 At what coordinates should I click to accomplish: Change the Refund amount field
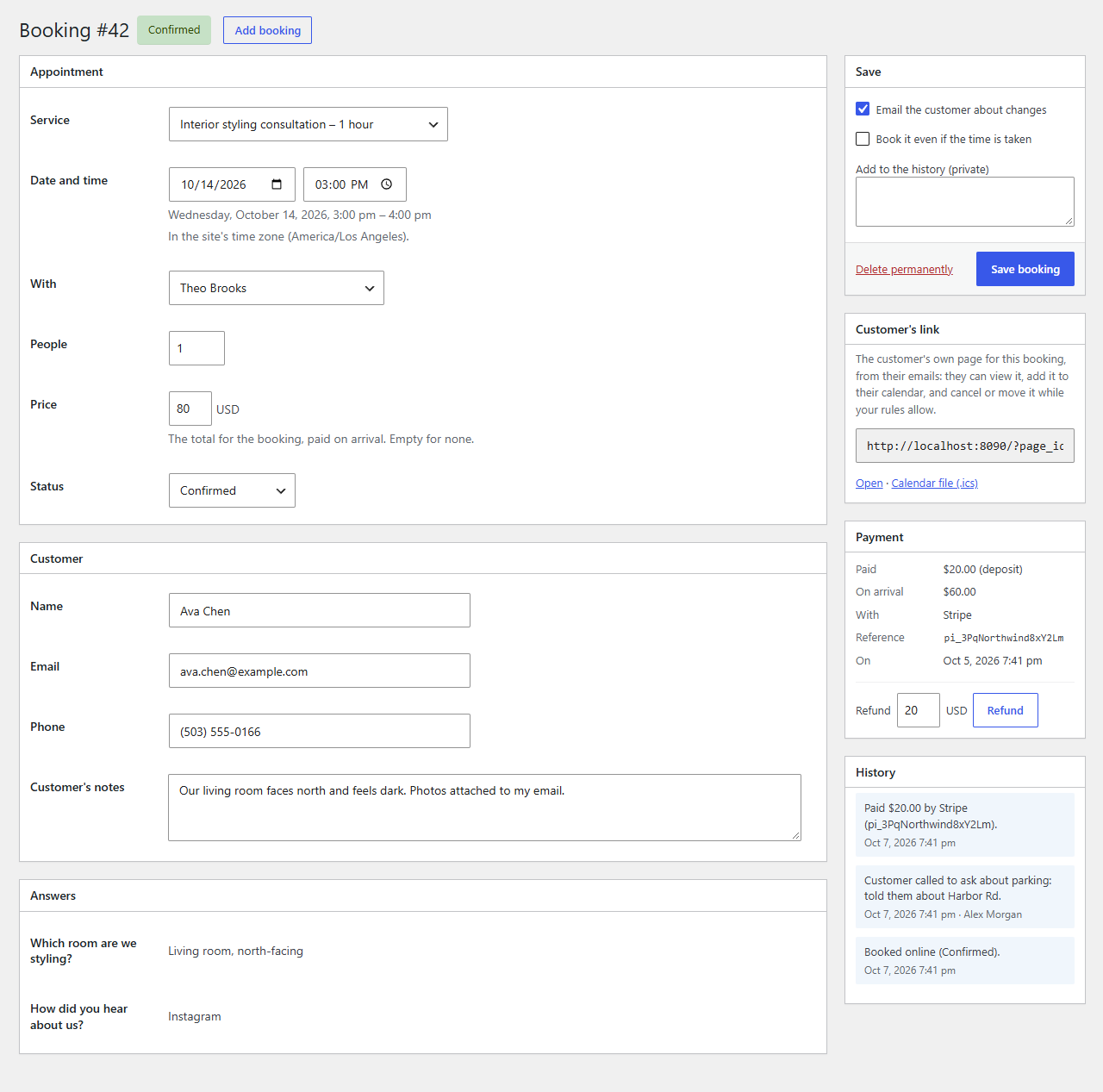tap(919, 710)
